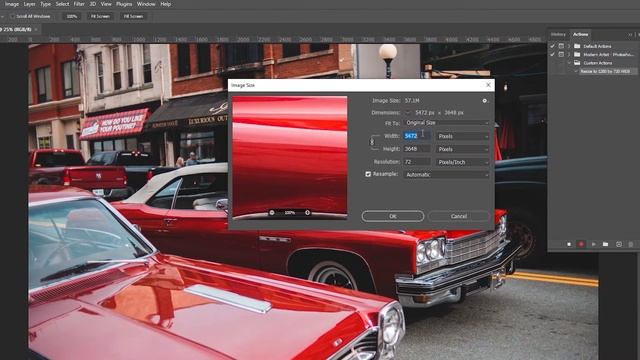Open the Help menu

point(165,4)
